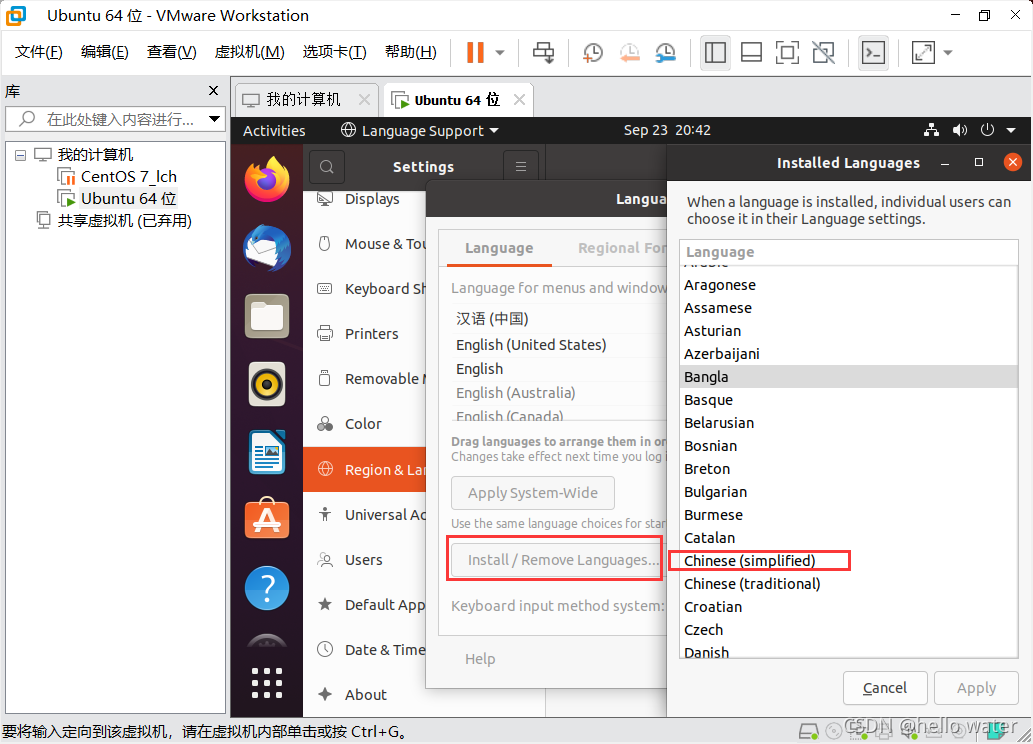Close the Ubuntu 64 位 tab
1033x744 pixels.
(519, 100)
